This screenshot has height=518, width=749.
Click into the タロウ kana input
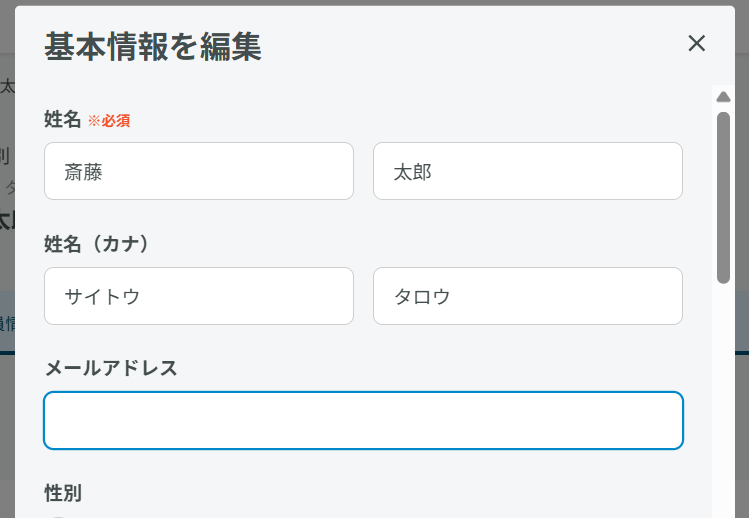[x=527, y=296]
